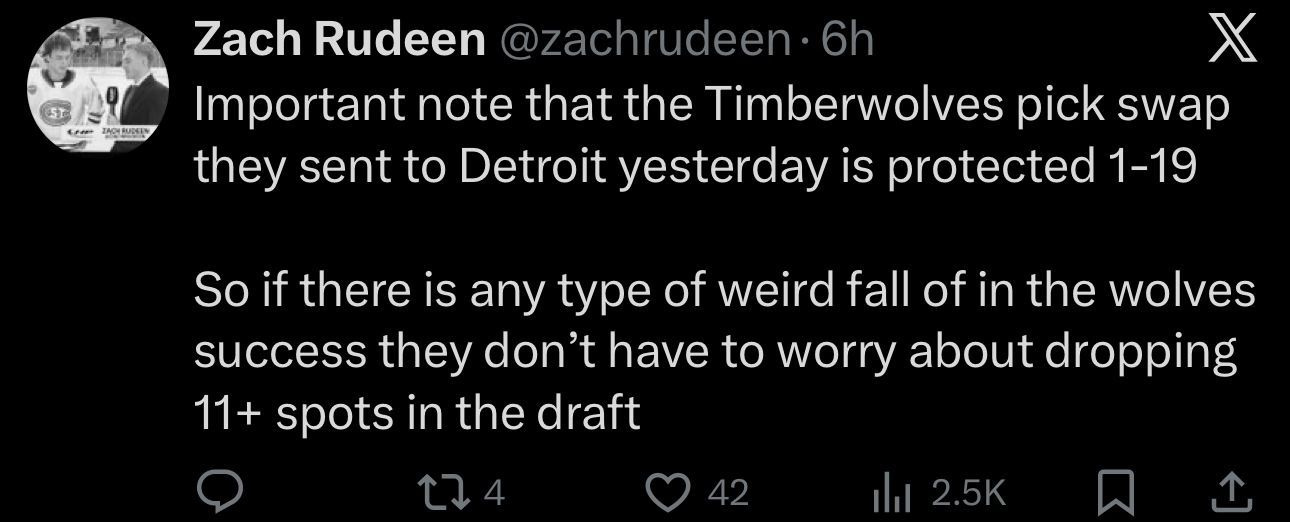1290x522 pixels.
Task: Click the line beginning 'success they don't have'
Action: [x=714, y=352]
